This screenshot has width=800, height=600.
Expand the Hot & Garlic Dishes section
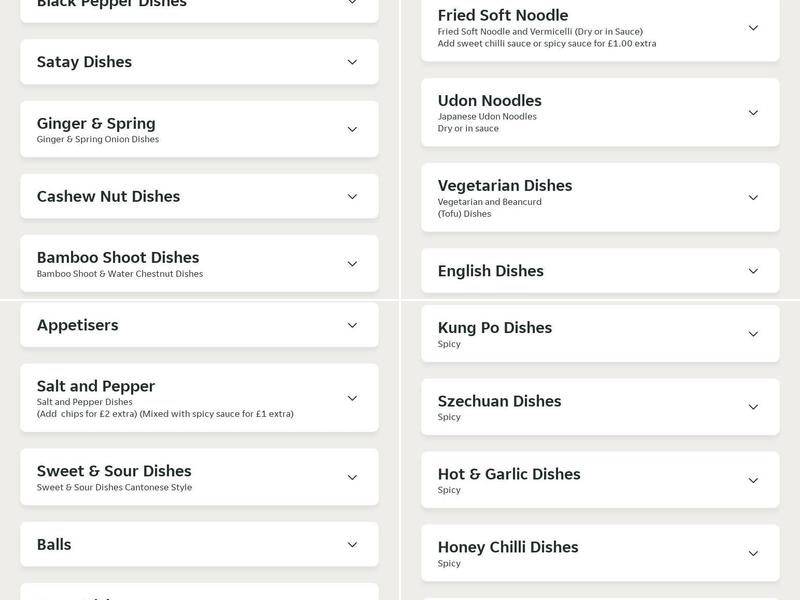click(753, 480)
